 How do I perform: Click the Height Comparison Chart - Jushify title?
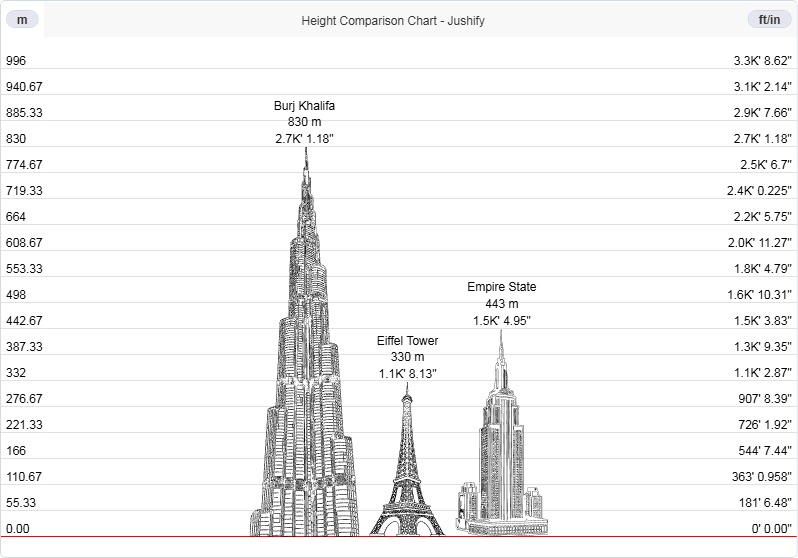tap(393, 21)
